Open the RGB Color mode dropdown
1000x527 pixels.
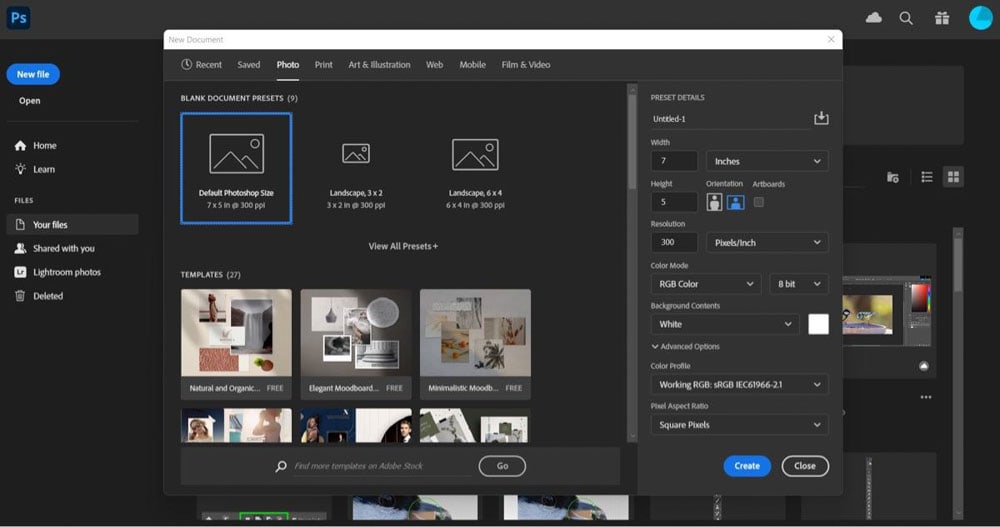(x=705, y=284)
